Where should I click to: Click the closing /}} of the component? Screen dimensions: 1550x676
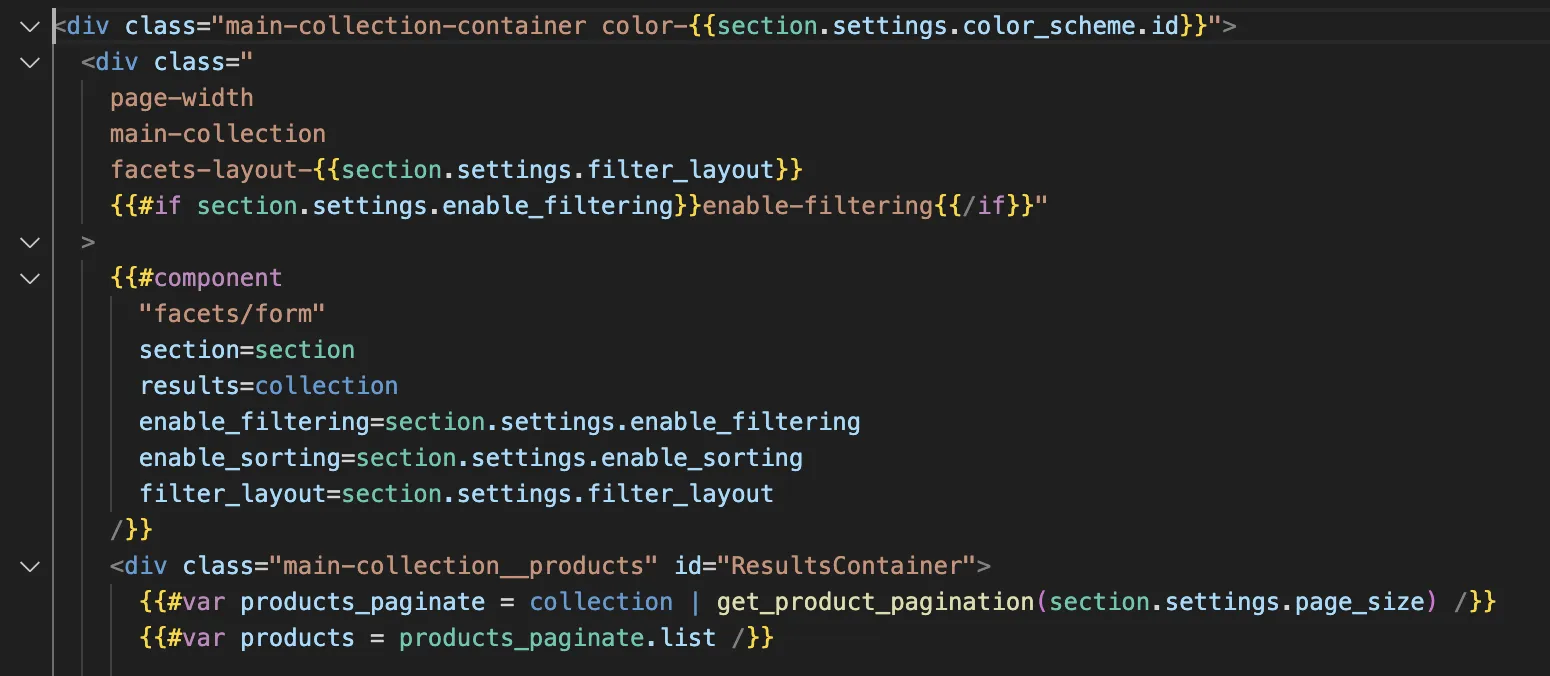point(131,530)
